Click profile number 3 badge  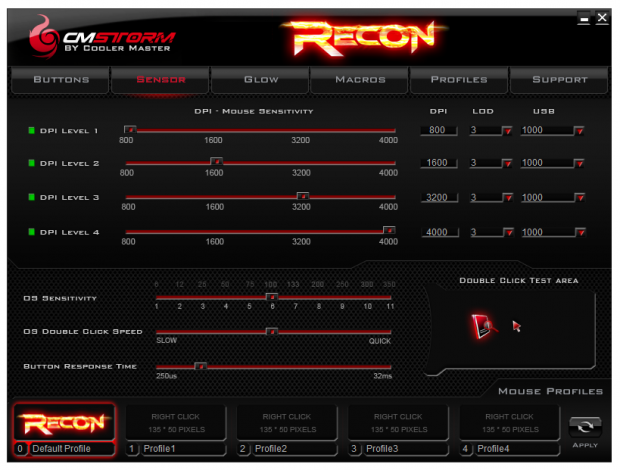point(354,449)
